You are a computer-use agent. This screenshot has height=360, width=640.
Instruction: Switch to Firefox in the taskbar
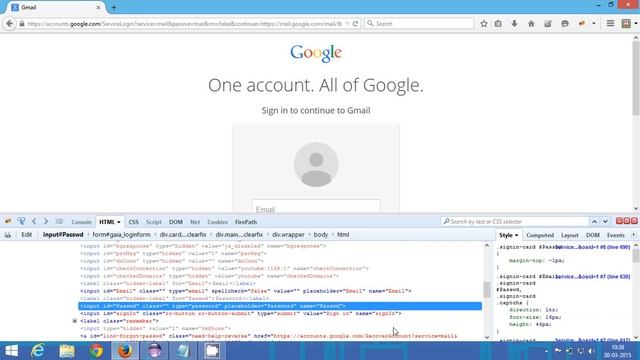pyautogui.click(x=125, y=351)
